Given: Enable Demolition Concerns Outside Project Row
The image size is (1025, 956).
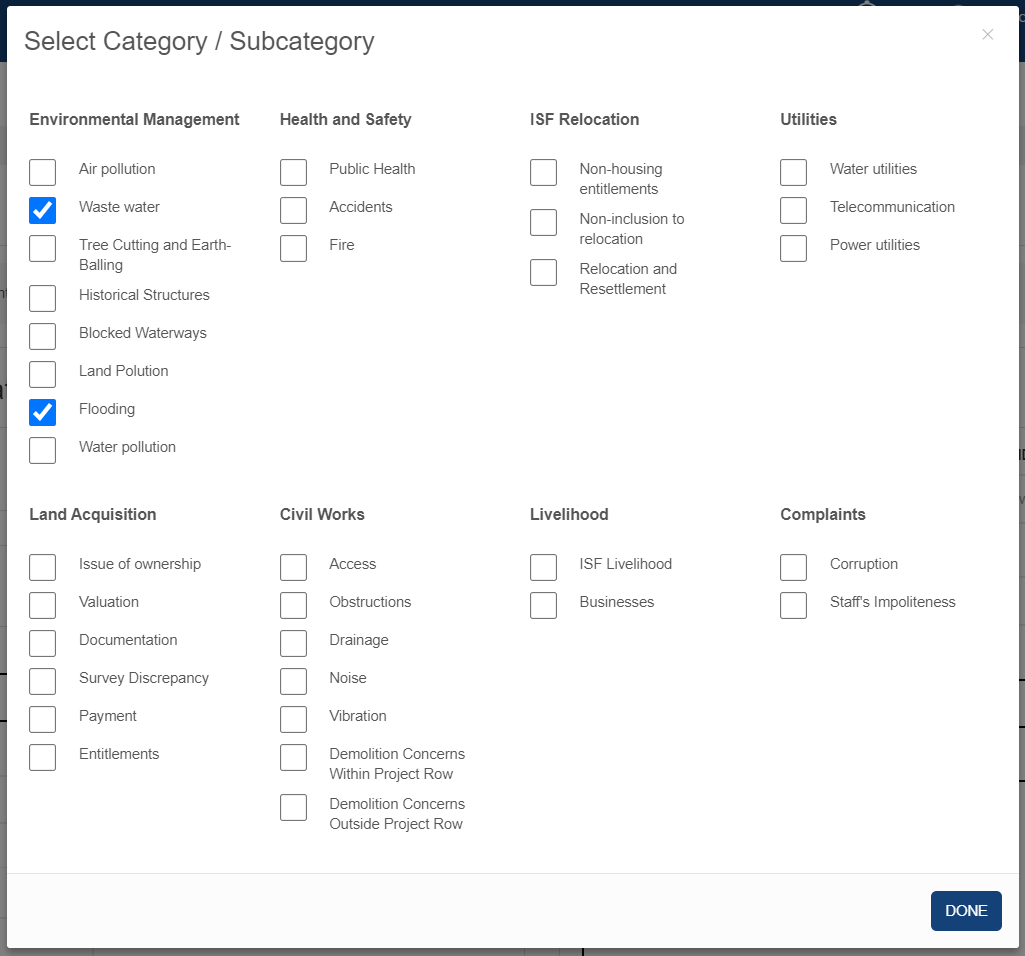Looking at the screenshot, I should click(x=293, y=807).
